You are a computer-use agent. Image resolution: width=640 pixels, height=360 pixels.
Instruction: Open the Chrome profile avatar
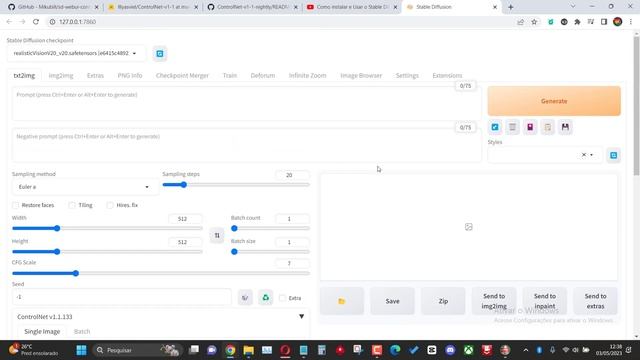(618, 22)
